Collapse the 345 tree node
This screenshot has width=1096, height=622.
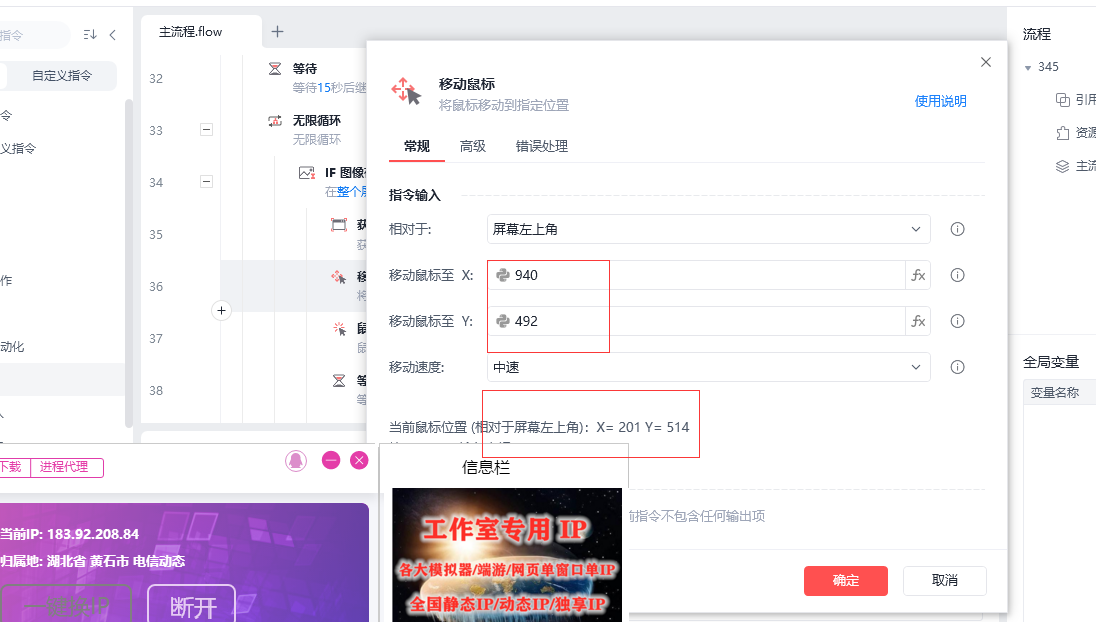(x=1028, y=68)
